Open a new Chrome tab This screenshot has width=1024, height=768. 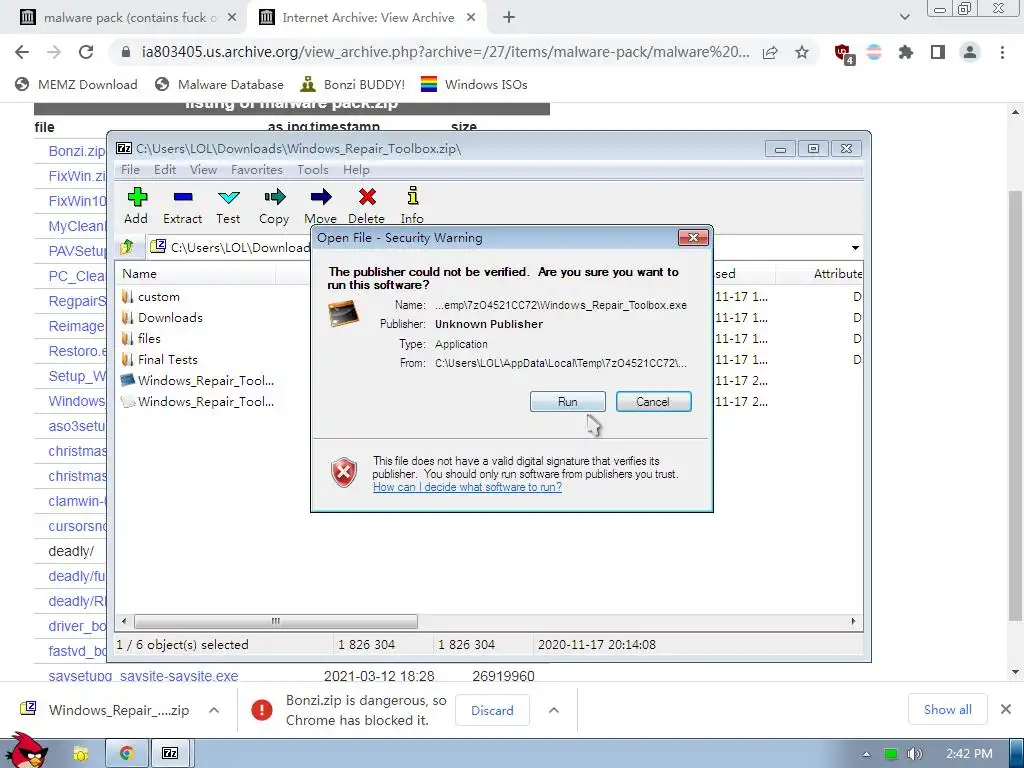pyautogui.click(x=509, y=18)
